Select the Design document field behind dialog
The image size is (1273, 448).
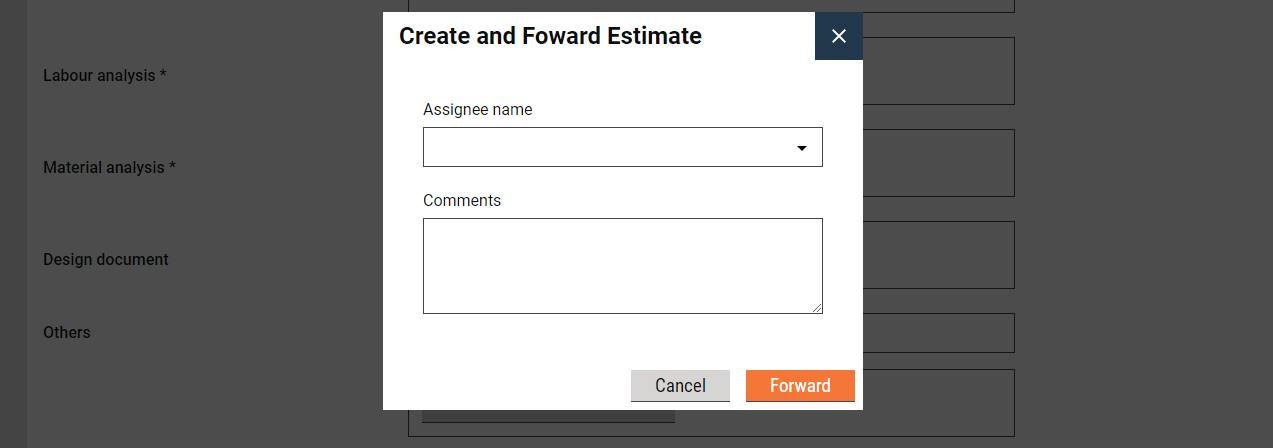point(938,255)
